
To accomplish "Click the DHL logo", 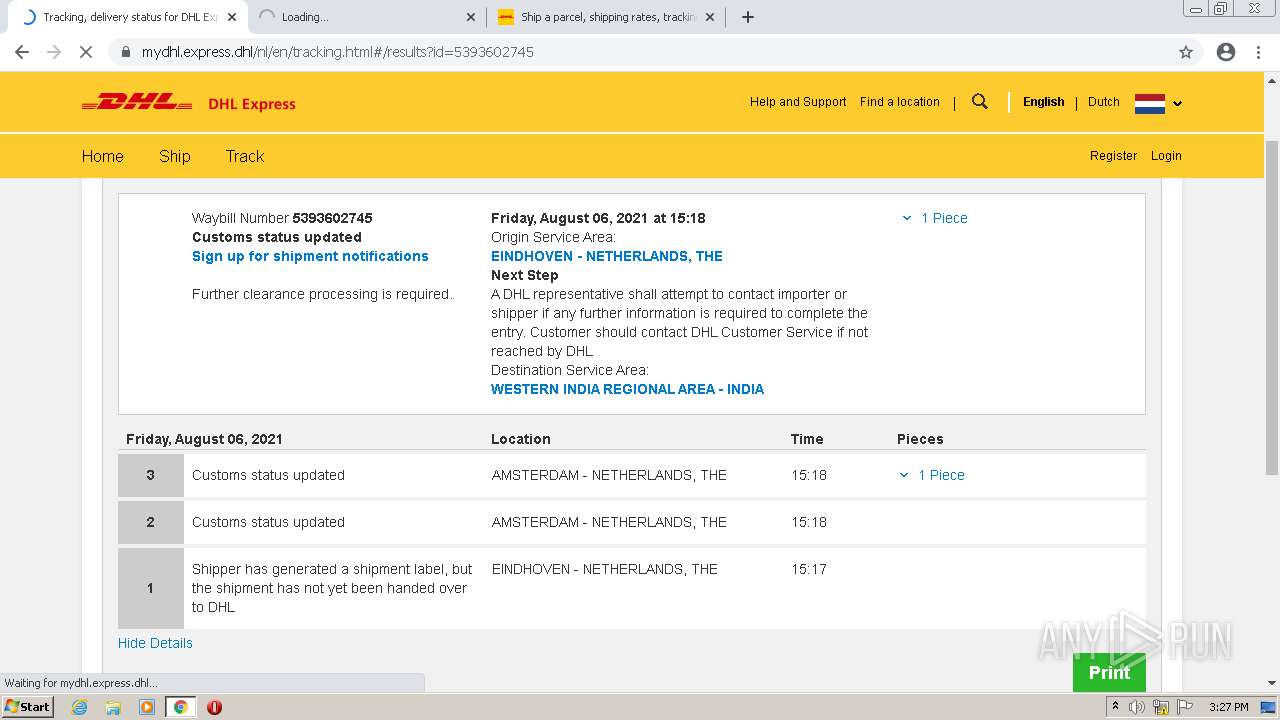I will 137,102.
